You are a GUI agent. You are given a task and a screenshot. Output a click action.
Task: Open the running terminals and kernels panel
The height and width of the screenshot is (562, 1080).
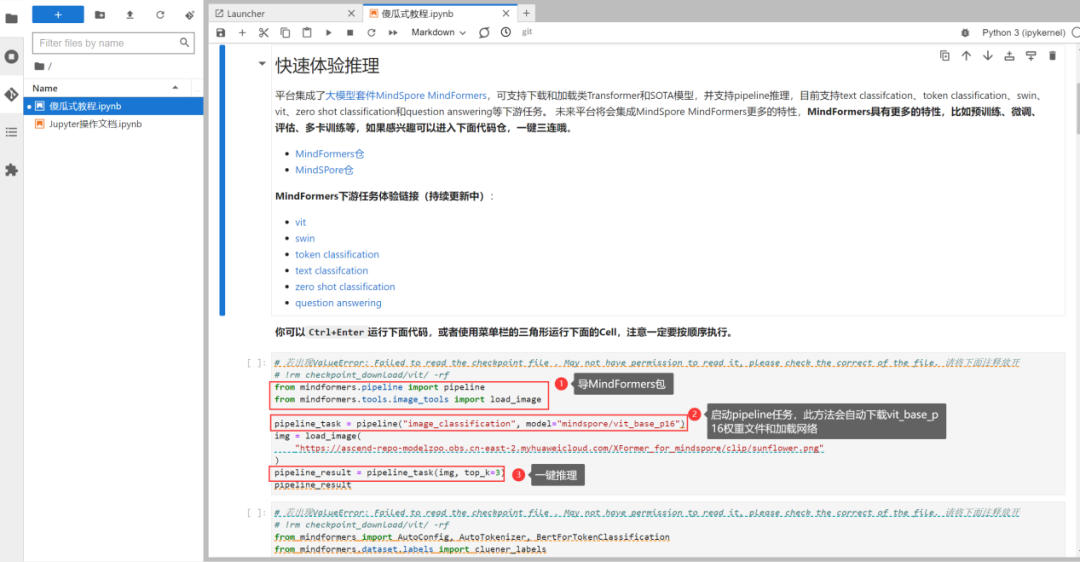[11, 56]
